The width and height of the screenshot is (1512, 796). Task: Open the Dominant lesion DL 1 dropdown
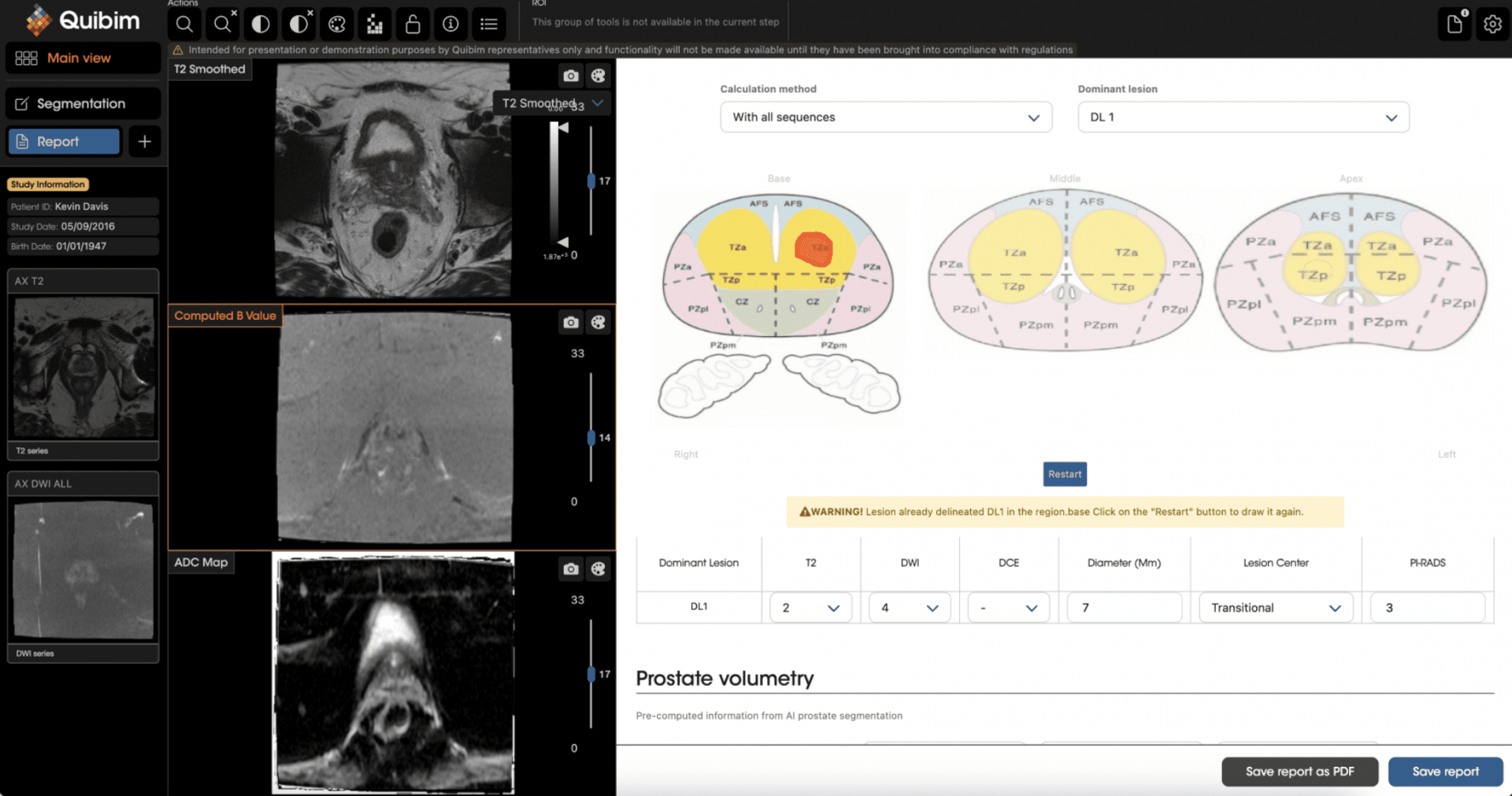point(1243,117)
